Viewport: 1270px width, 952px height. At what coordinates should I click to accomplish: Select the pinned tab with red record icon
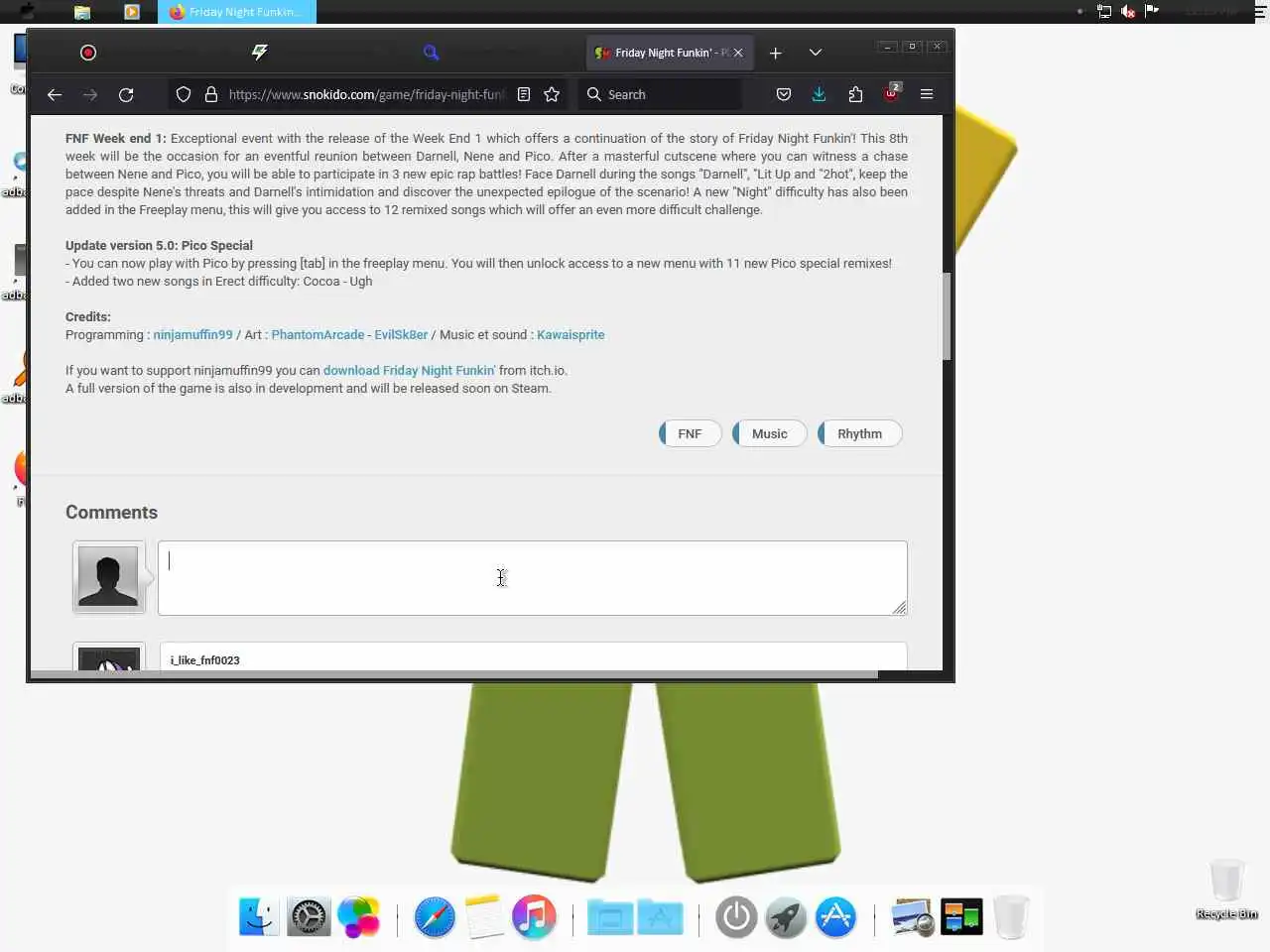[88, 53]
